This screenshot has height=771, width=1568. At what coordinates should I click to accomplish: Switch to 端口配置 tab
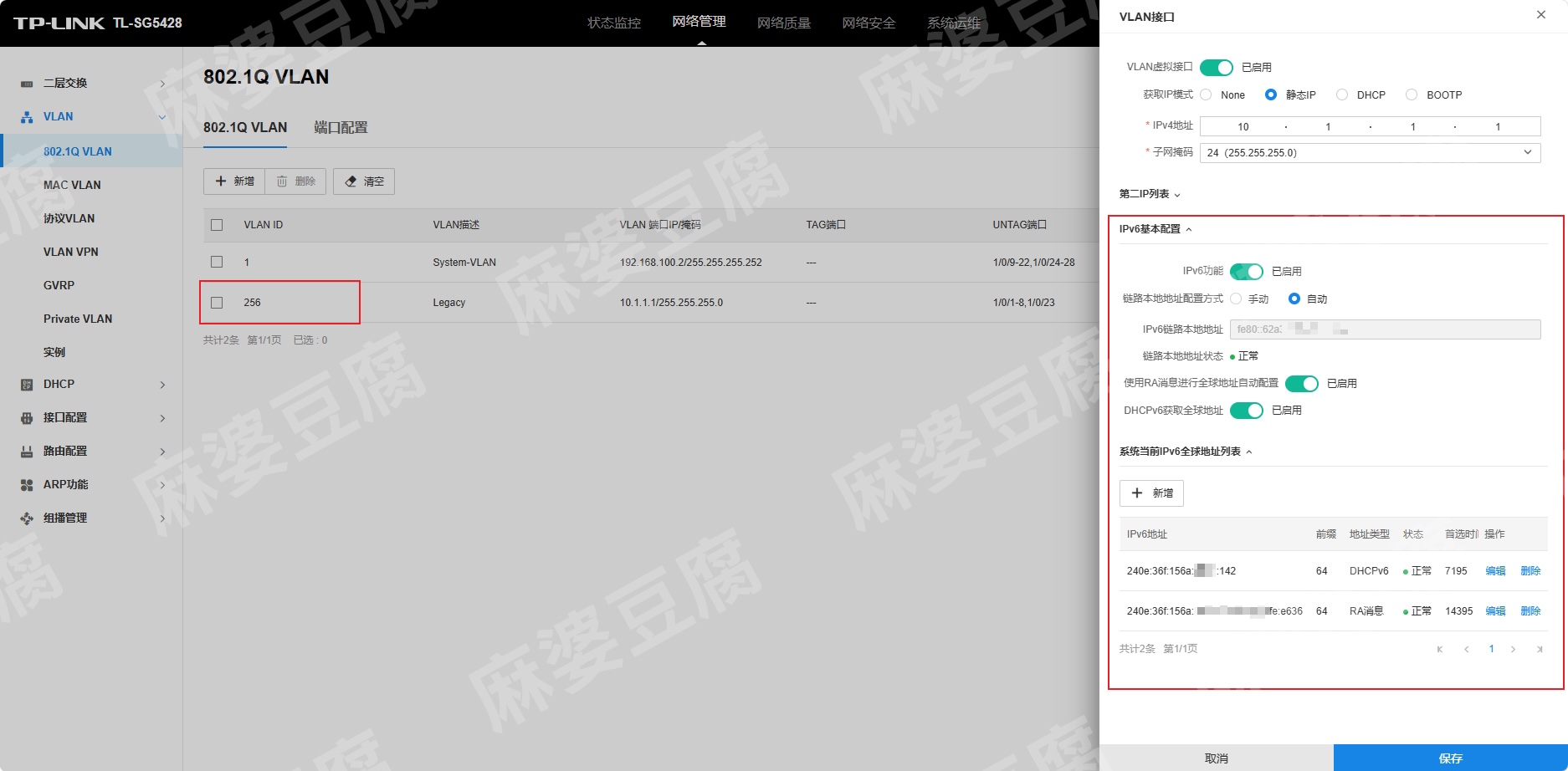[341, 128]
